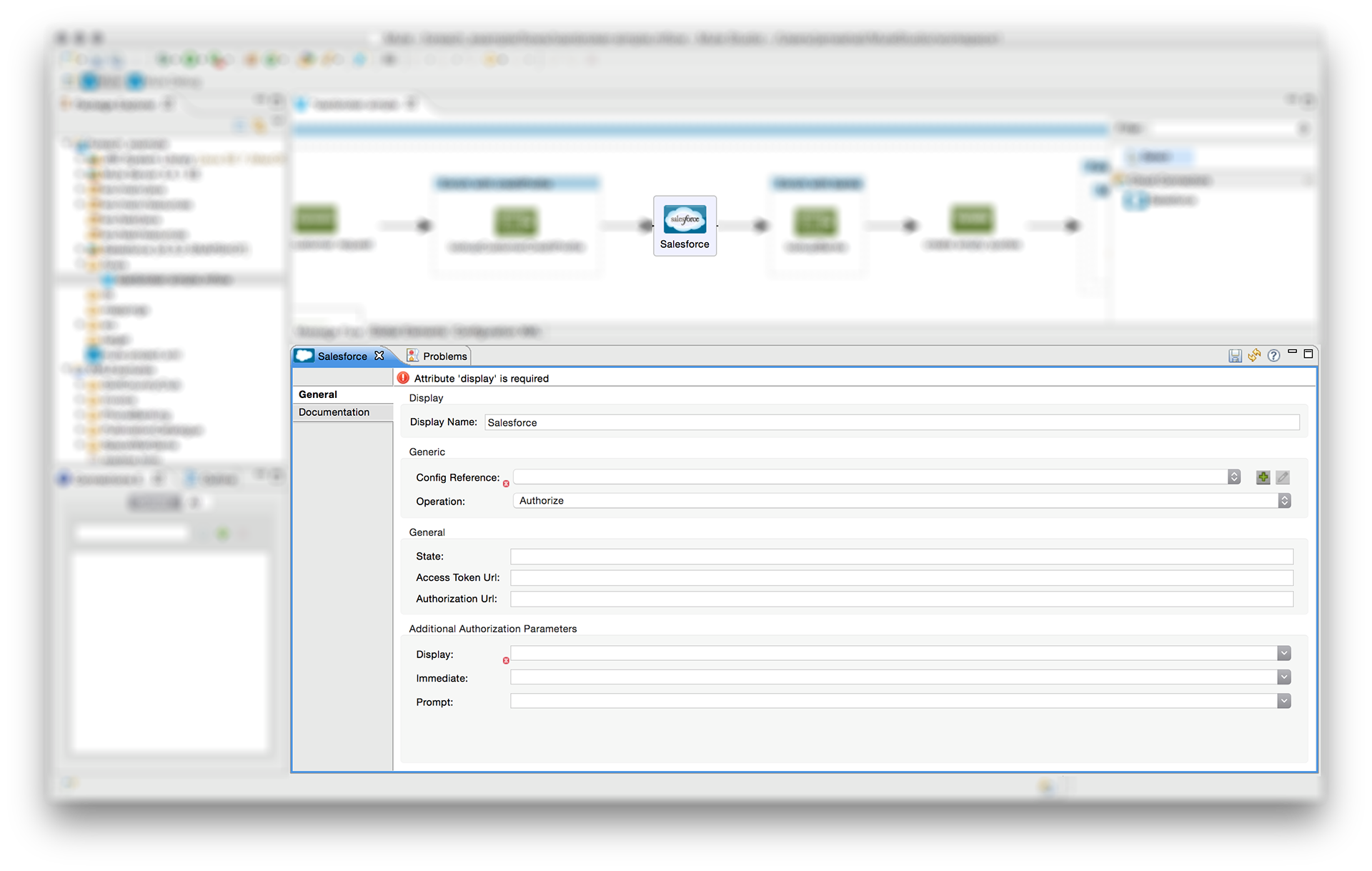Click the 'Display Name:' label
Image resolution: width=1372 pixels, height=871 pixels.
click(x=443, y=422)
